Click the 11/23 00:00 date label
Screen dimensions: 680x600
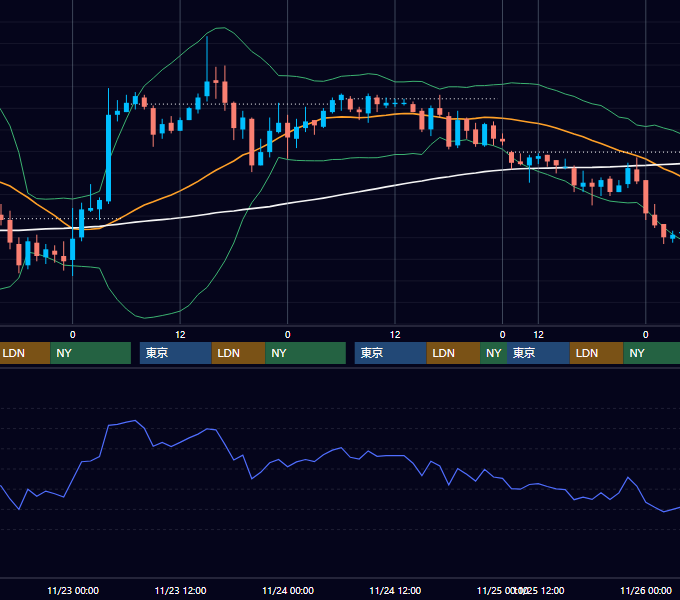(x=73, y=590)
